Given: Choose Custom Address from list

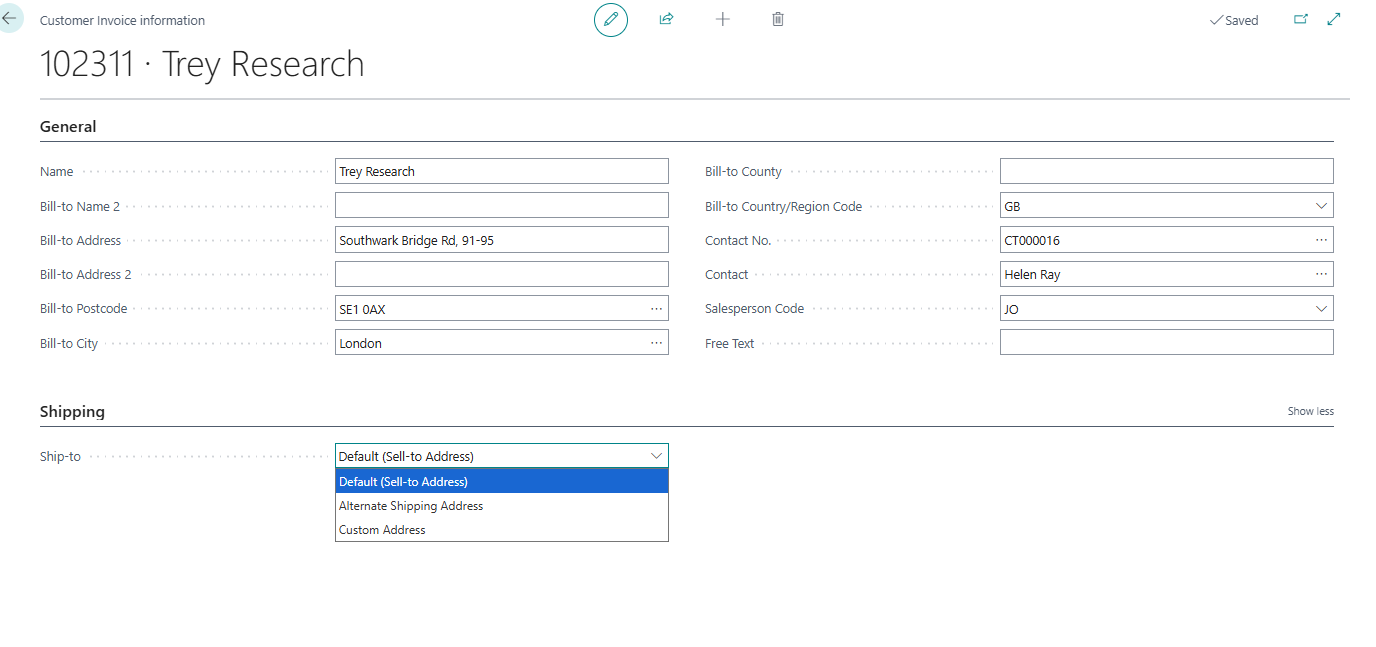Looking at the screenshot, I should (383, 530).
